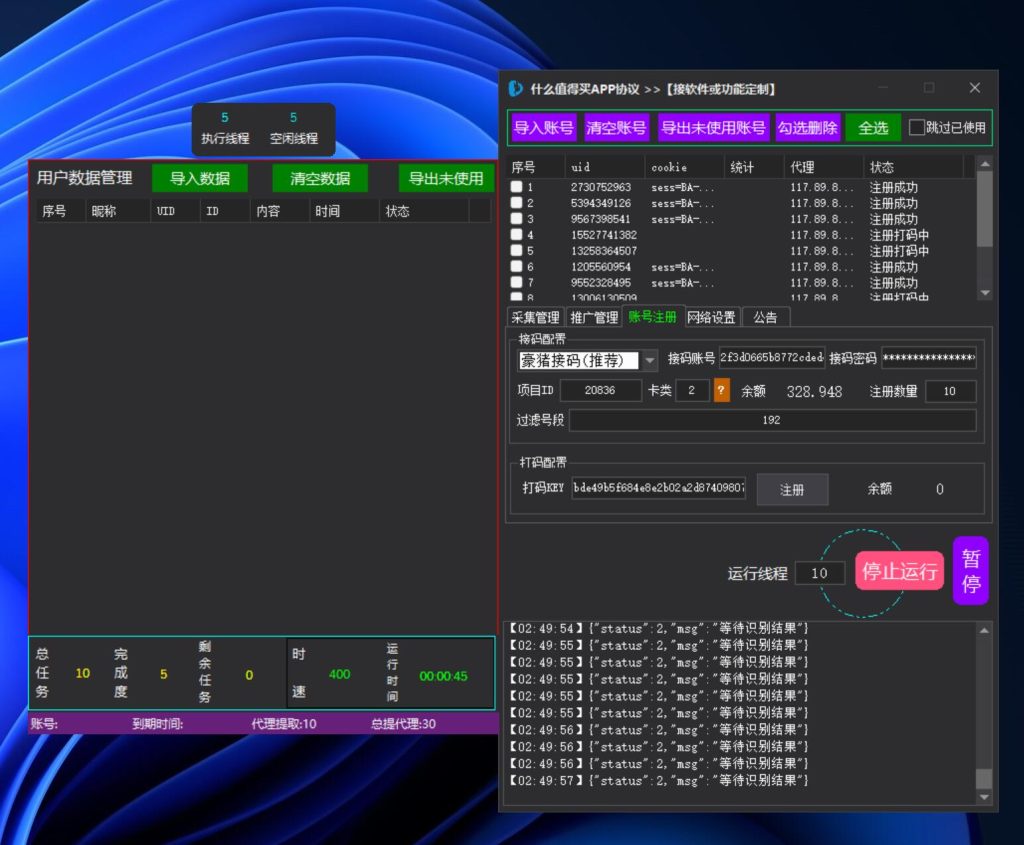Open the 网络设置 tab
This screenshot has width=1024, height=845.
[x=711, y=318]
